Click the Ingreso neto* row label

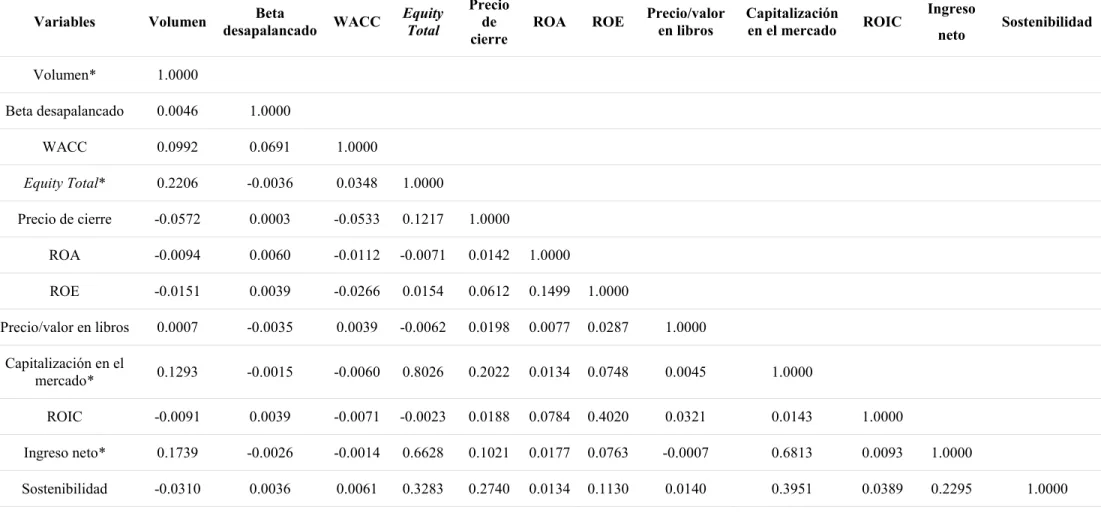64,453
